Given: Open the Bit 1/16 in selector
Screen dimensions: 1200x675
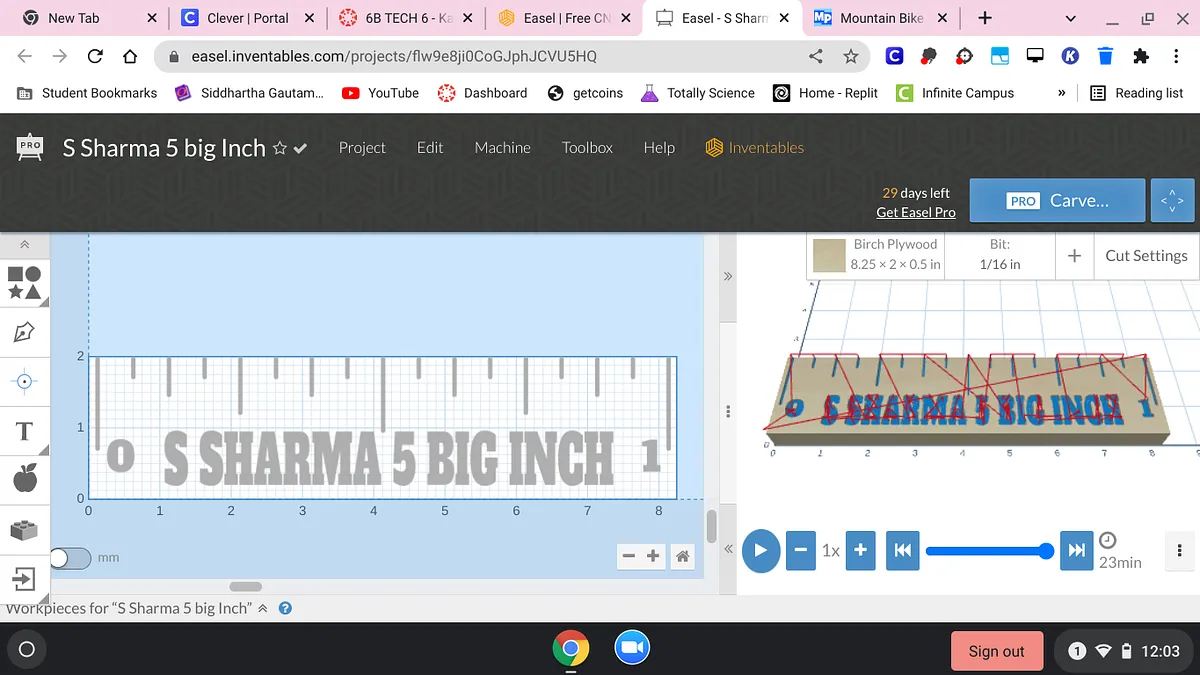Looking at the screenshot, I should click(999, 255).
